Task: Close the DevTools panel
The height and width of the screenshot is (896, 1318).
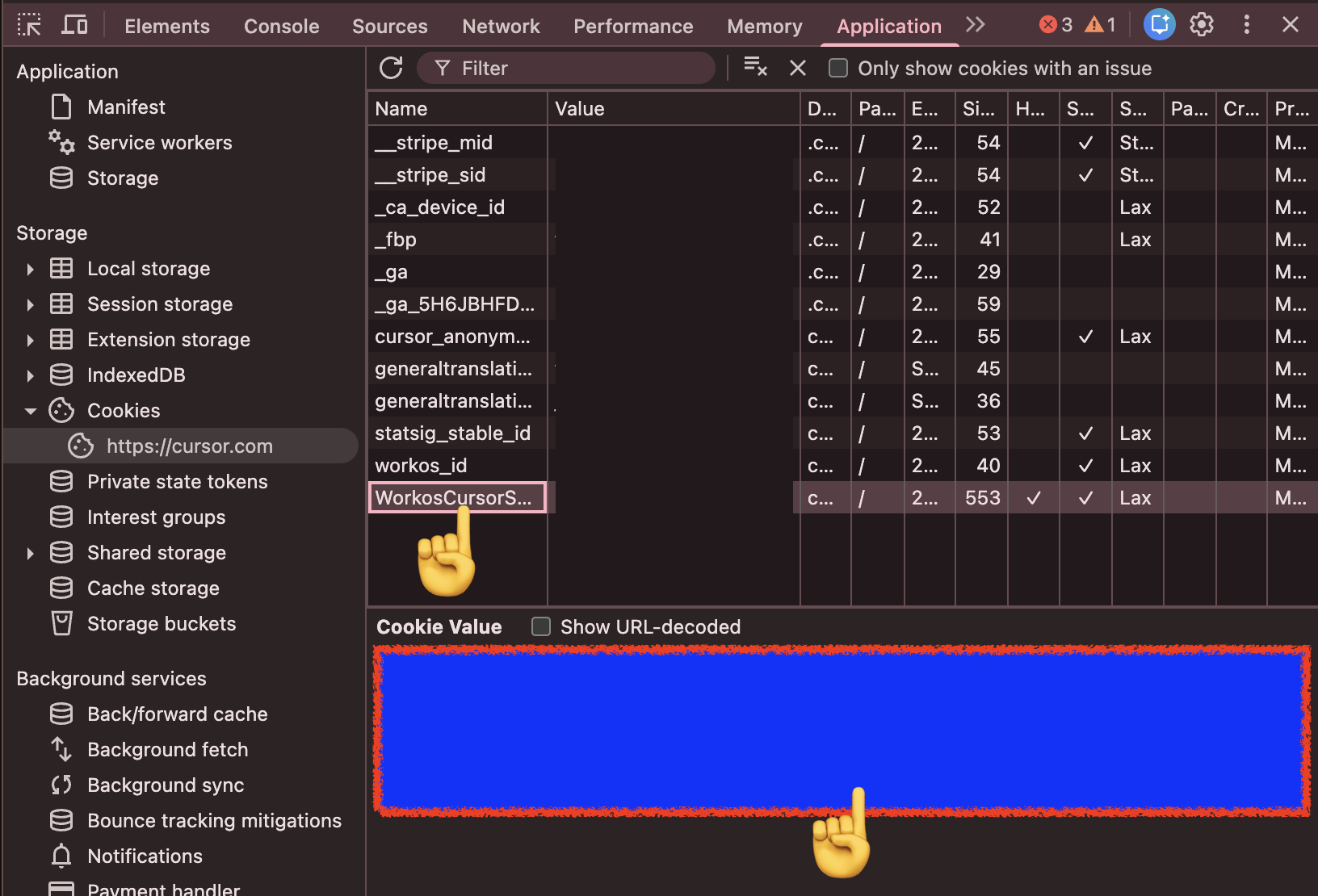Action: [x=1291, y=25]
